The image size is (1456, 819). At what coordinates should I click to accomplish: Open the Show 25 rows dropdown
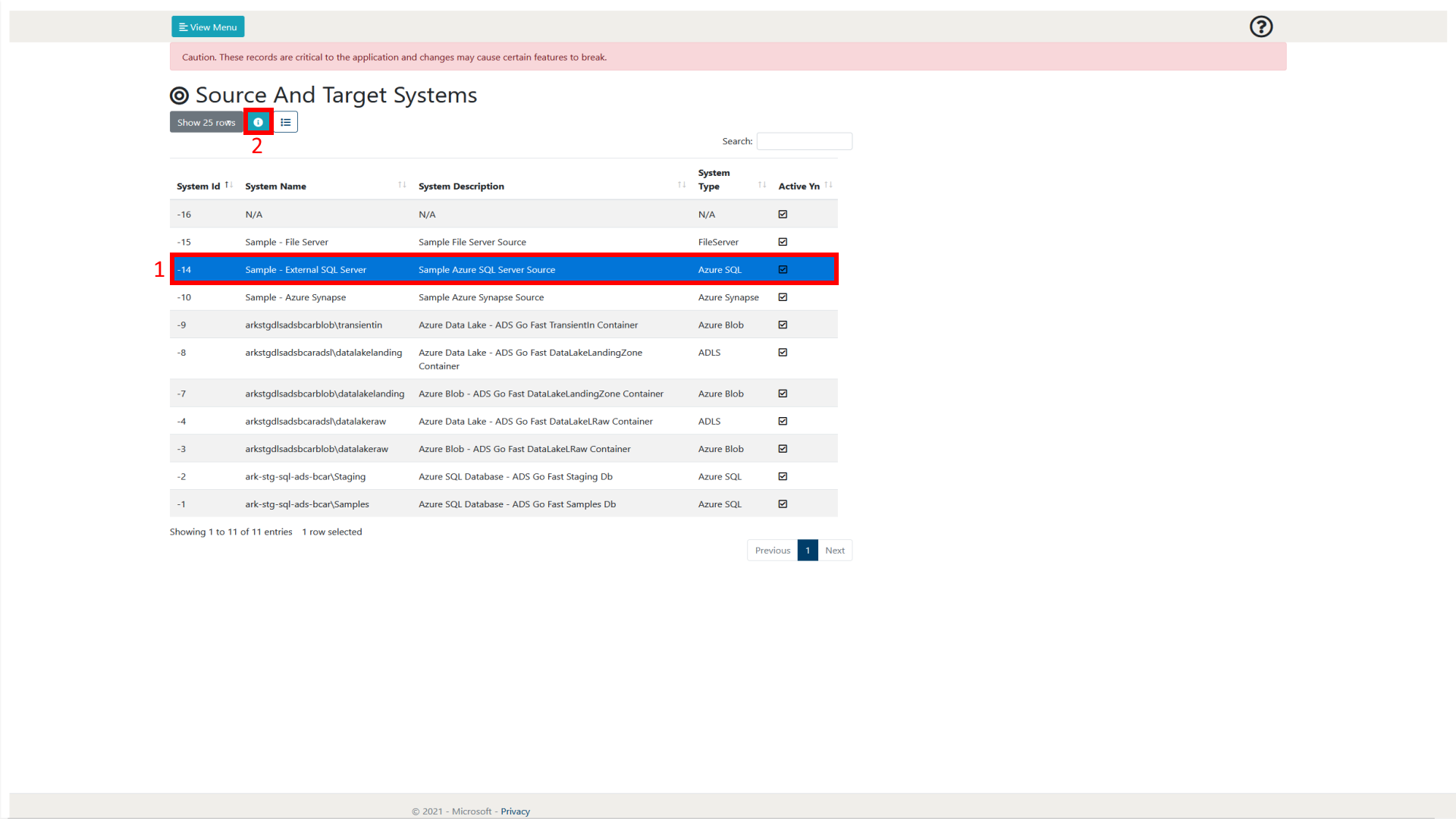(206, 122)
